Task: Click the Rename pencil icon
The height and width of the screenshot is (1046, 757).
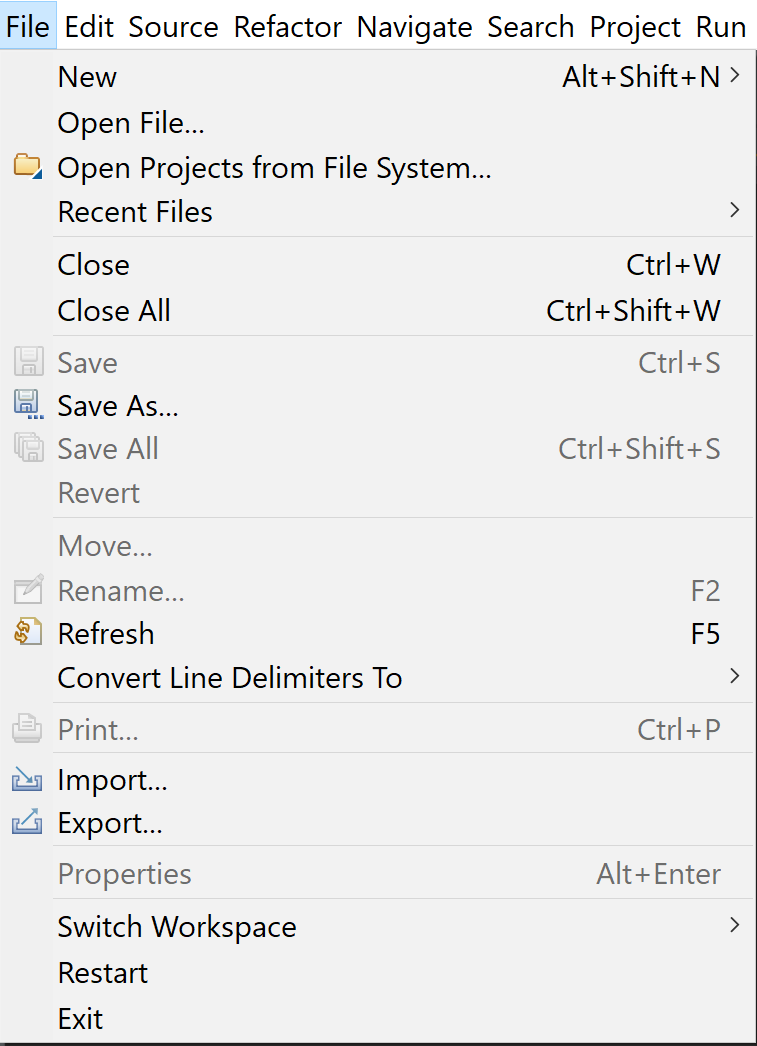Action: (x=27, y=590)
